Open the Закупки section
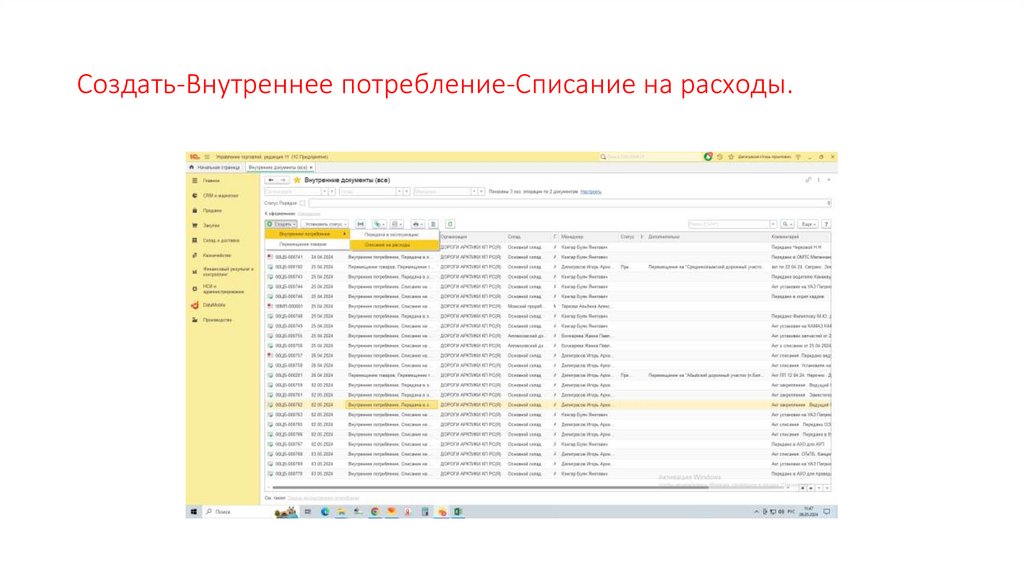The image size is (1024, 574). coord(211,225)
